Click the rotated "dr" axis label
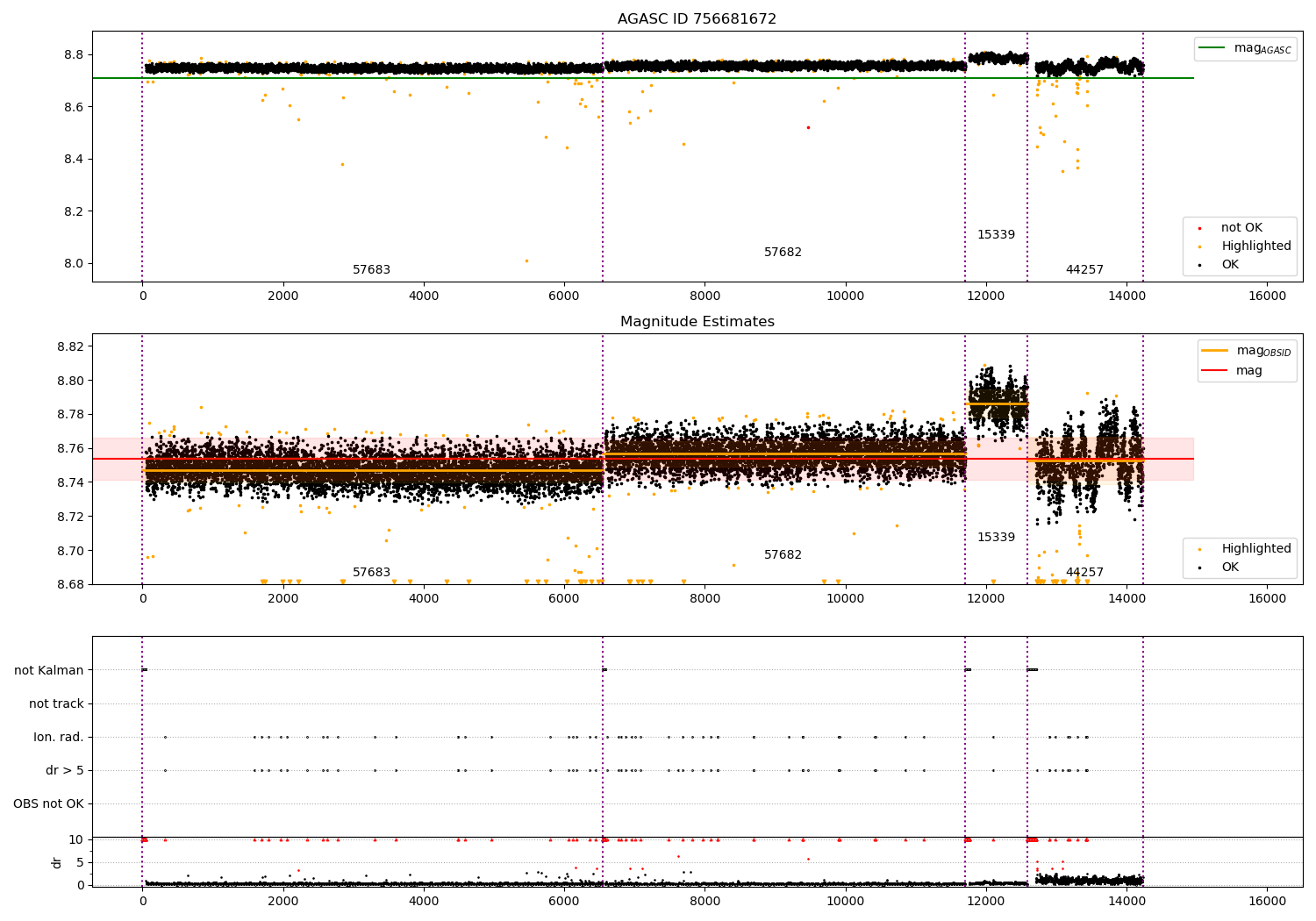This screenshot has height=921, width=1316. tap(57, 862)
